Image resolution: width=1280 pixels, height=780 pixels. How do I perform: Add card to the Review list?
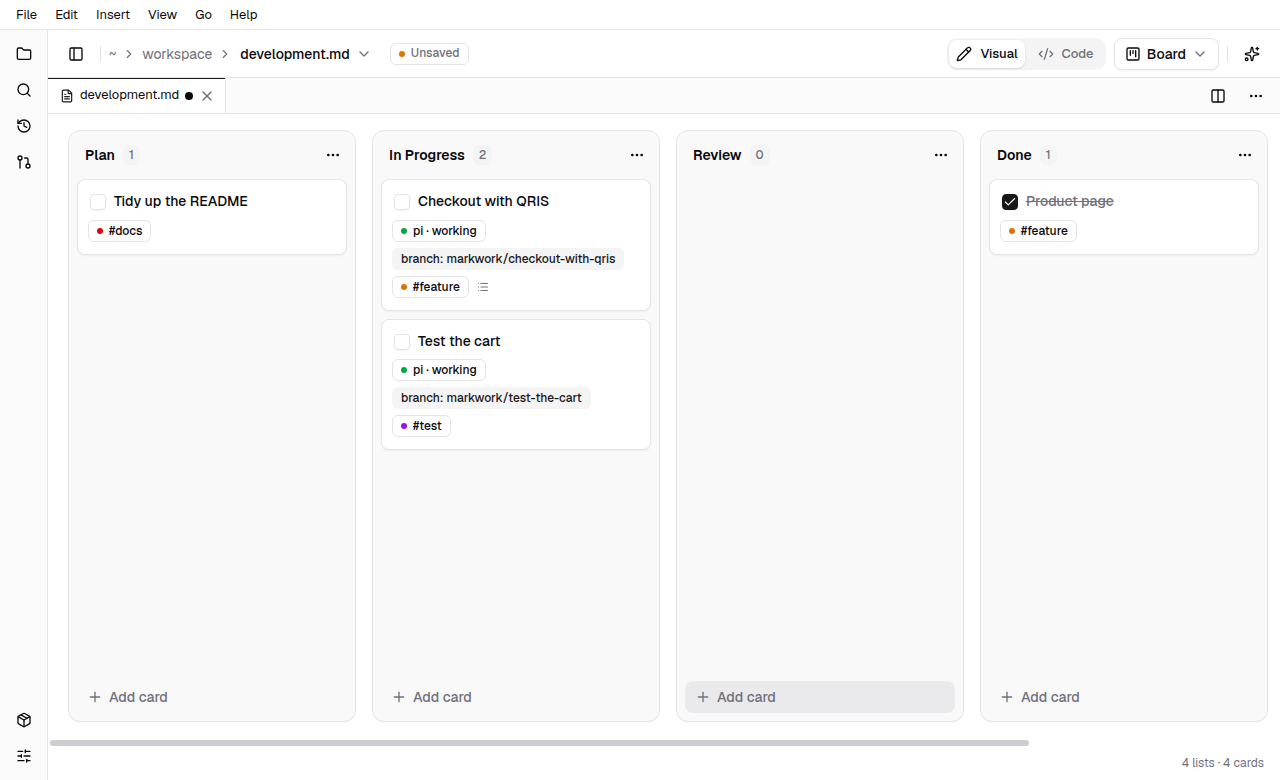click(x=820, y=697)
